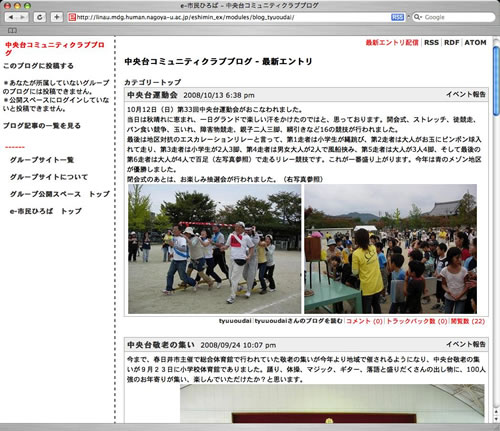Viewport: 500px width, 431px height.
Task: Open the tyuuoudai author link
Action: click(235, 321)
